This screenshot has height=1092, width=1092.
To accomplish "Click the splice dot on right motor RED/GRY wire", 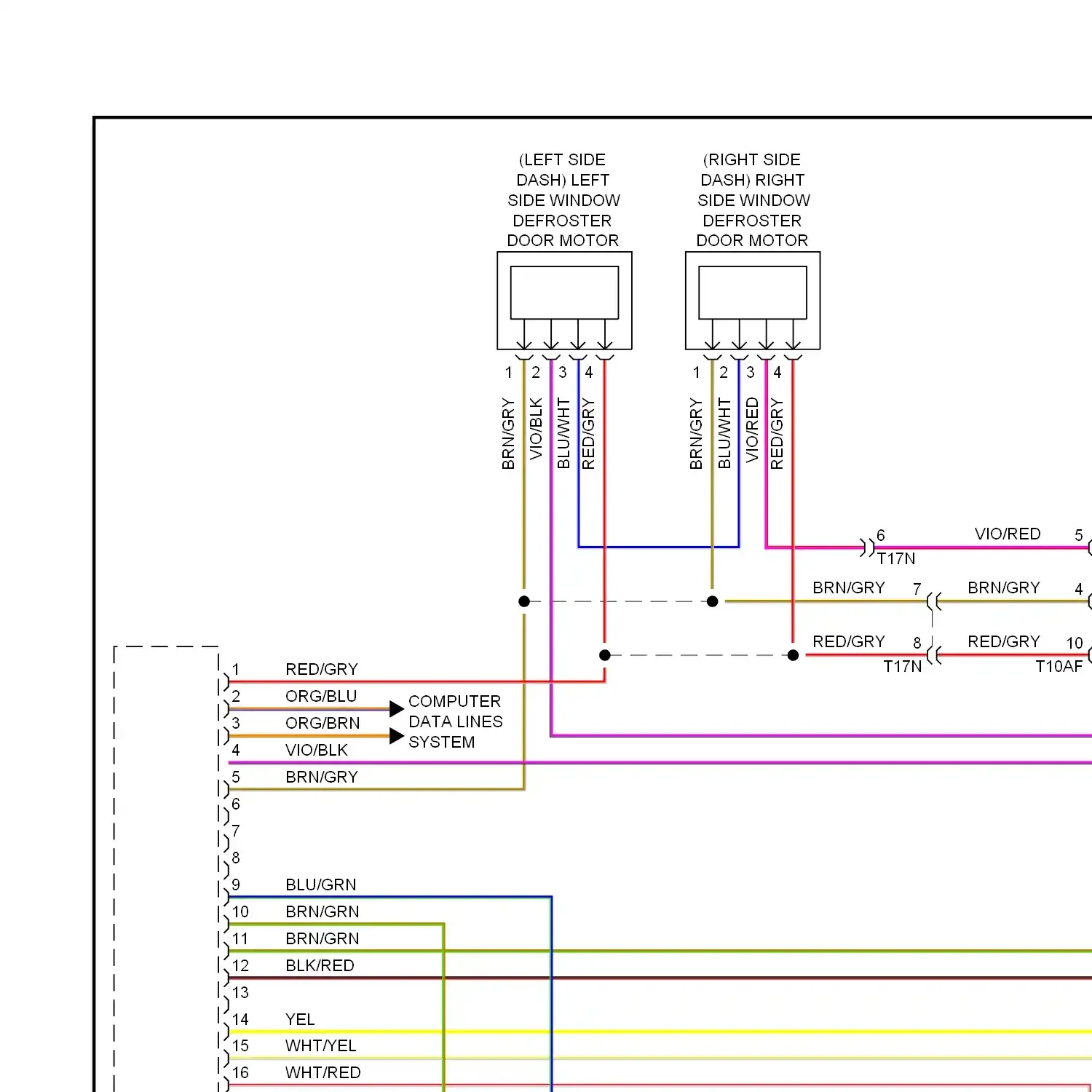I will point(794,655).
